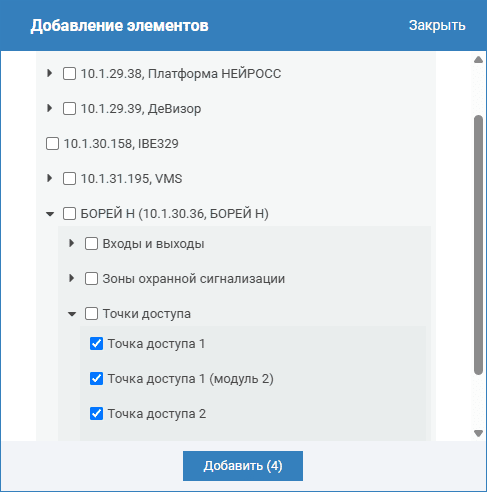The height and width of the screenshot is (492, 487).
Task: Select the row text 10.1.29.39, ДеВизор
Action: click(141, 109)
